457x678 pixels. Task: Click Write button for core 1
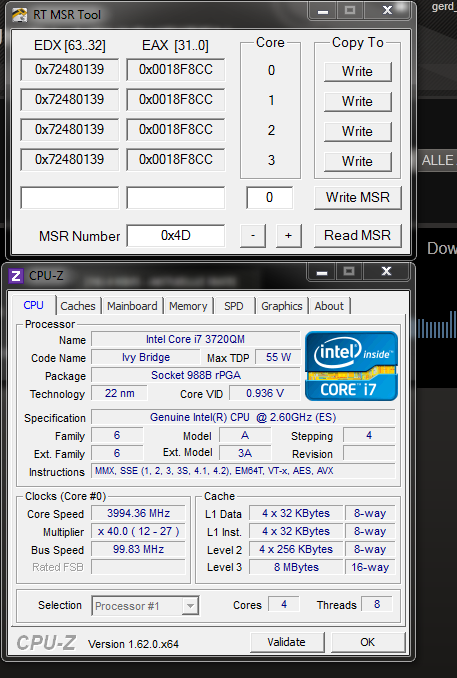[x=358, y=101]
